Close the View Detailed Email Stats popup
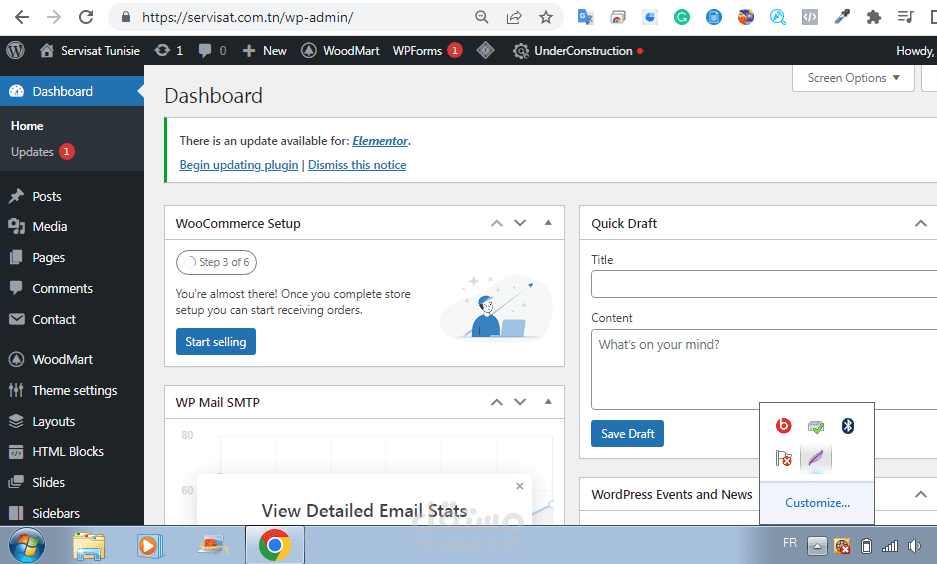 click(x=520, y=486)
